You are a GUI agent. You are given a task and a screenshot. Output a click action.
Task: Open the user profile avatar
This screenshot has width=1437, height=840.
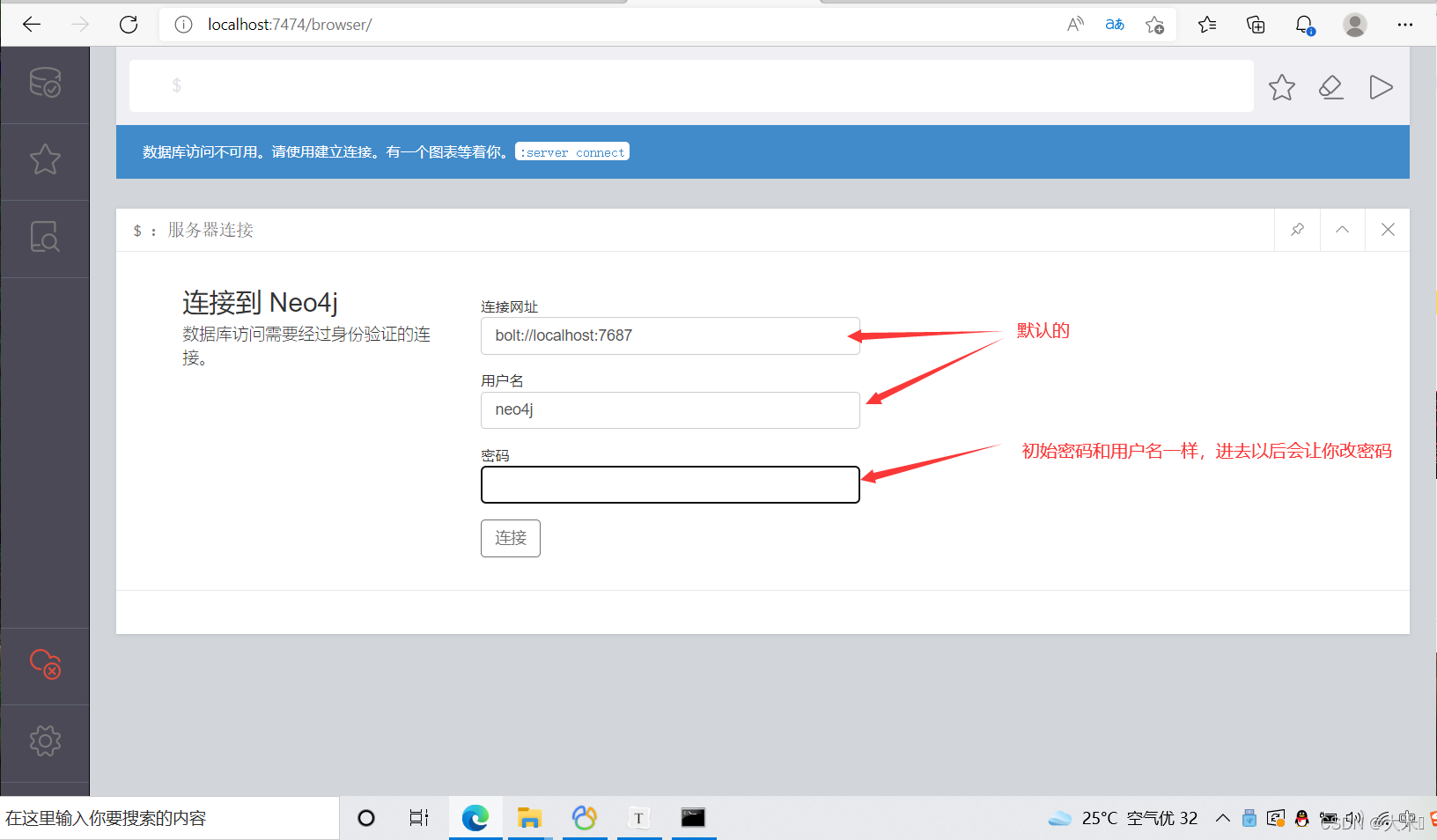click(1355, 25)
